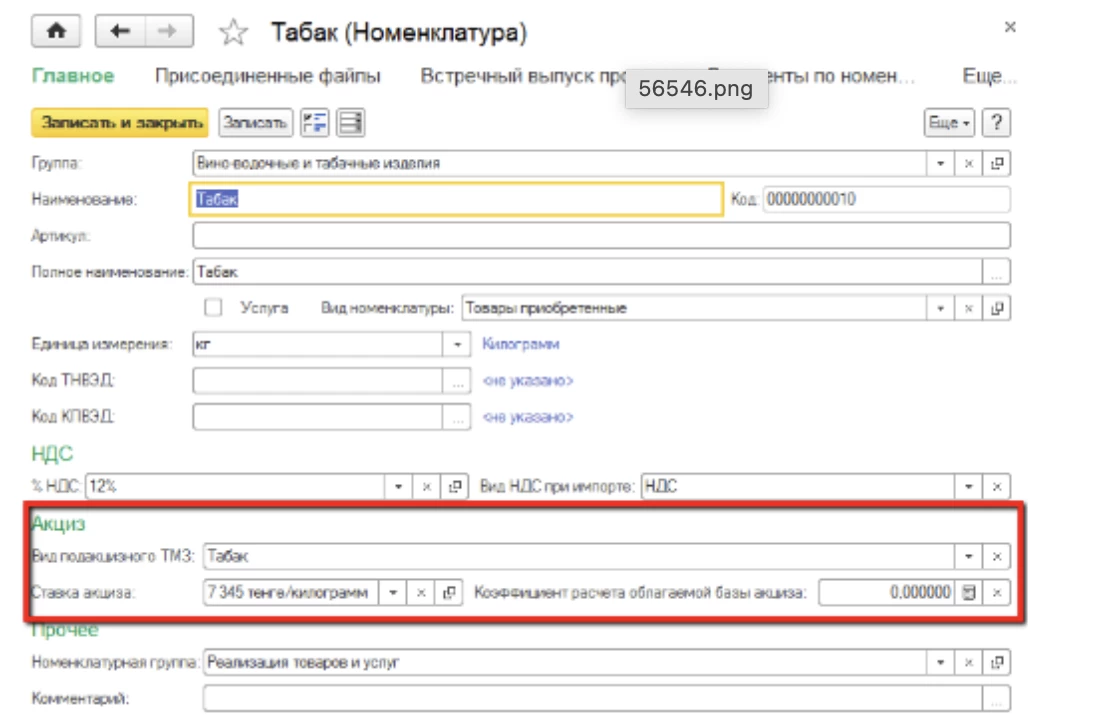
Task: Toggle the Услуга checkbox
Action: (213, 308)
